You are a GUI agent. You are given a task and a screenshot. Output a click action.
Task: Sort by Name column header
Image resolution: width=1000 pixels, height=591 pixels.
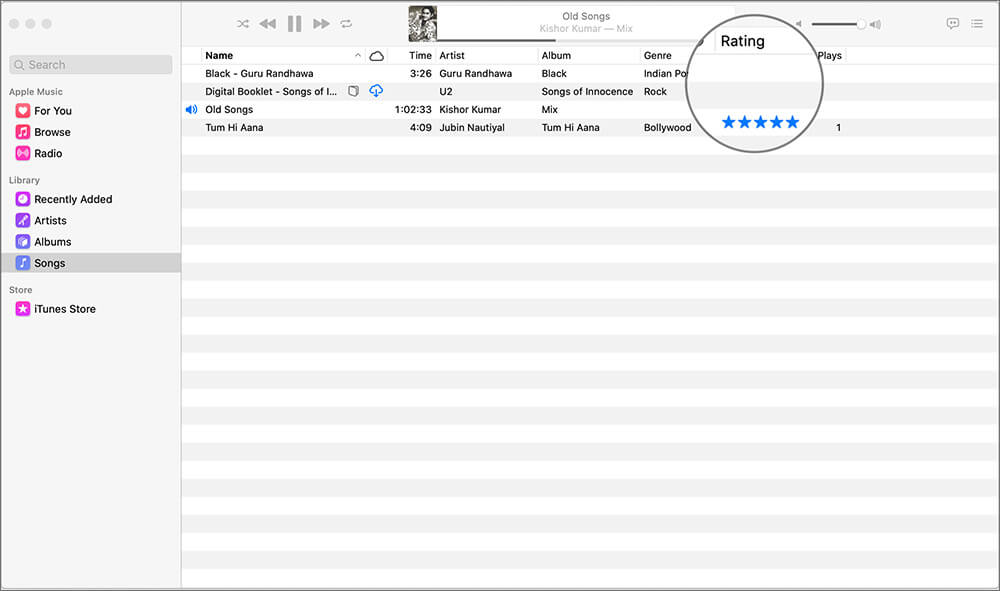point(219,55)
